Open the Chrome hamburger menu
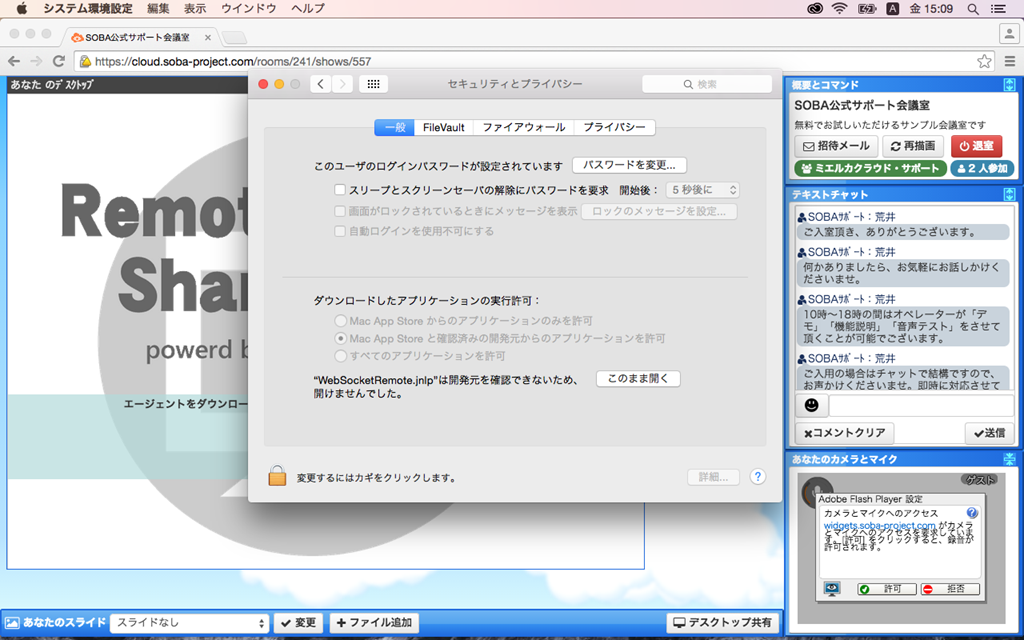 tap(1010, 61)
